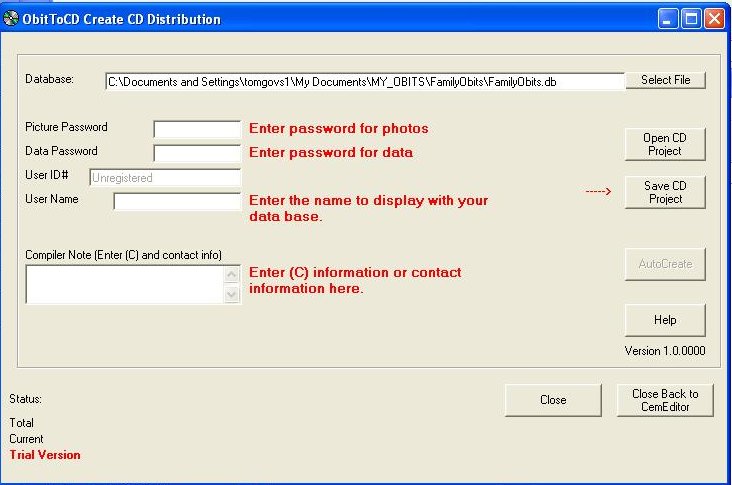Open the Help dialog

665,320
